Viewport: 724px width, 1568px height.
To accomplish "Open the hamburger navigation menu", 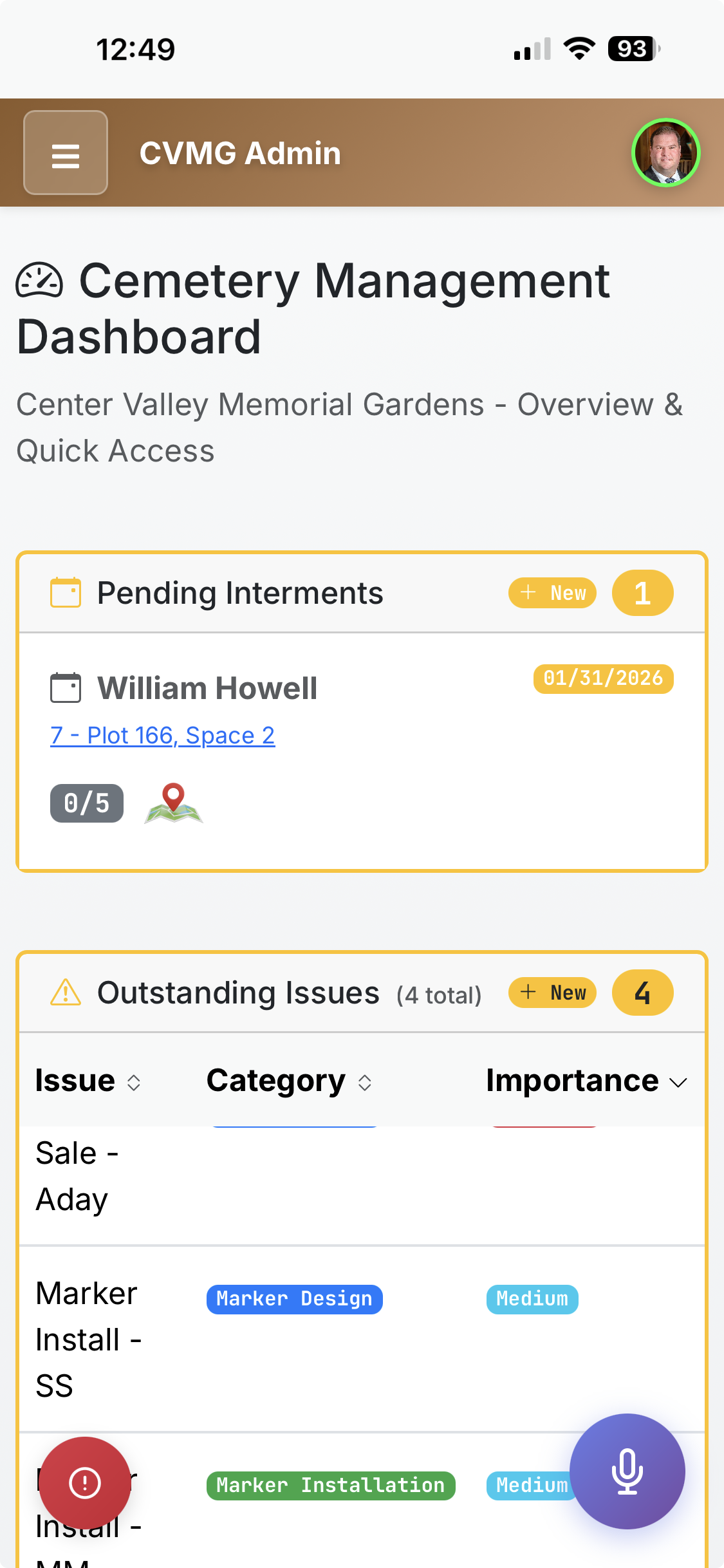I will click(x=66, y=153).
